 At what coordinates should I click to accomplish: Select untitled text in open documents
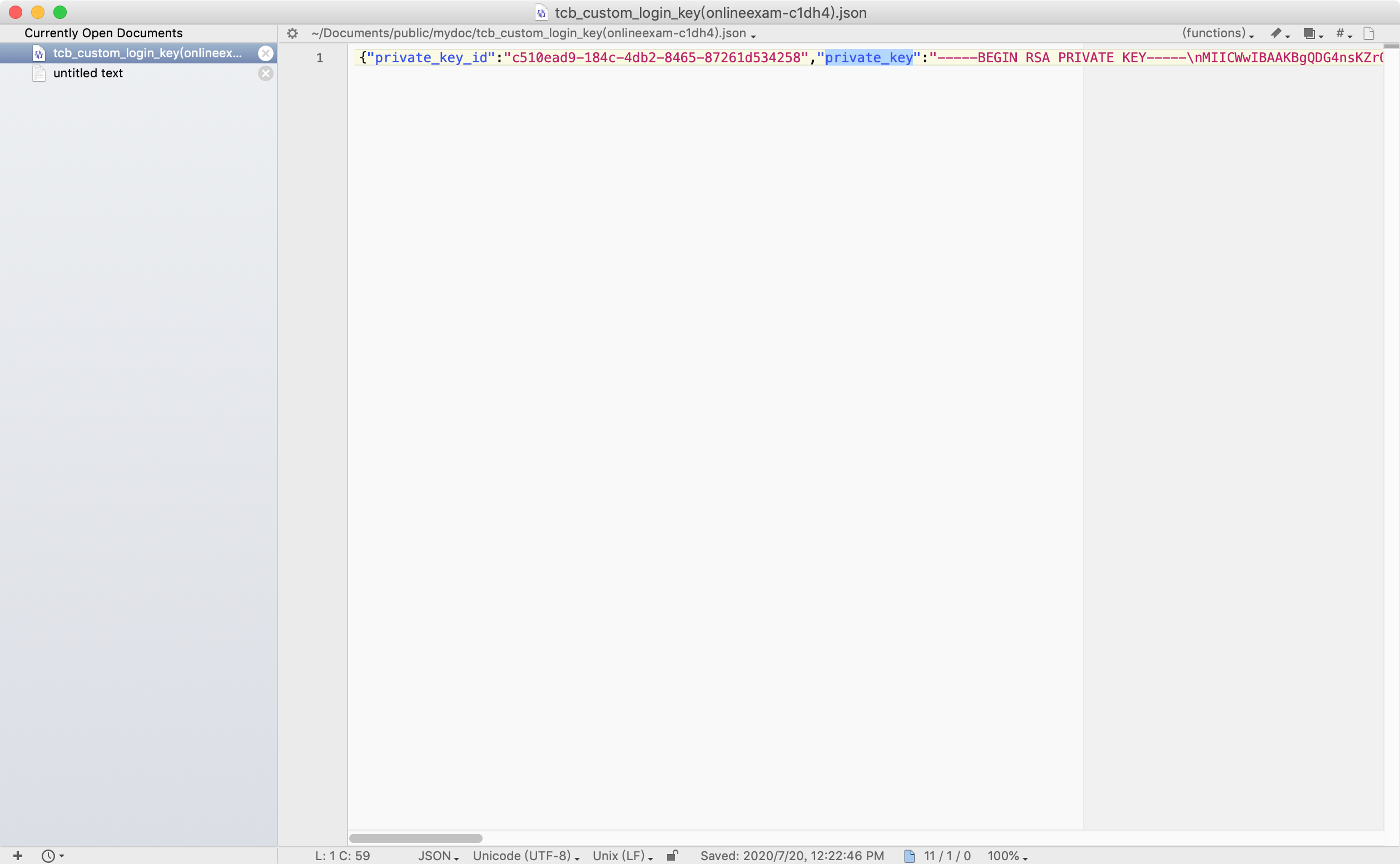(88, 73)
